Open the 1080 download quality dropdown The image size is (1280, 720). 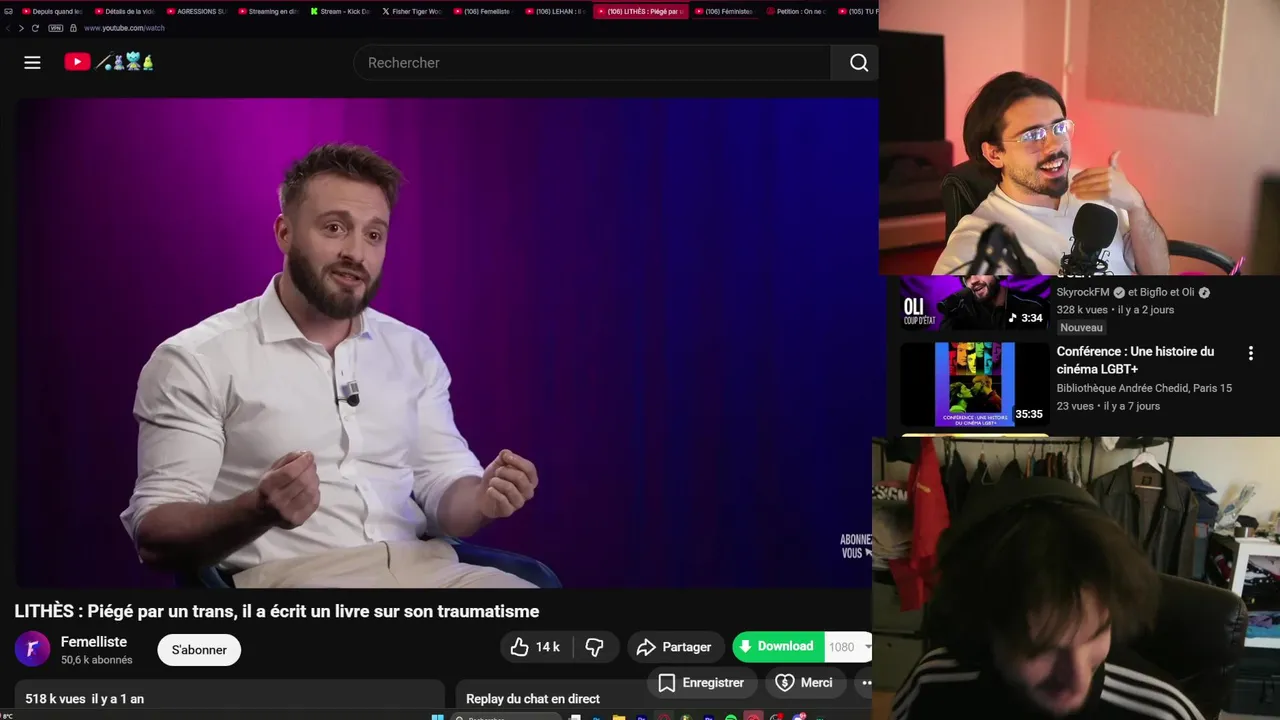pyautogui.click(x=849, y=647)
